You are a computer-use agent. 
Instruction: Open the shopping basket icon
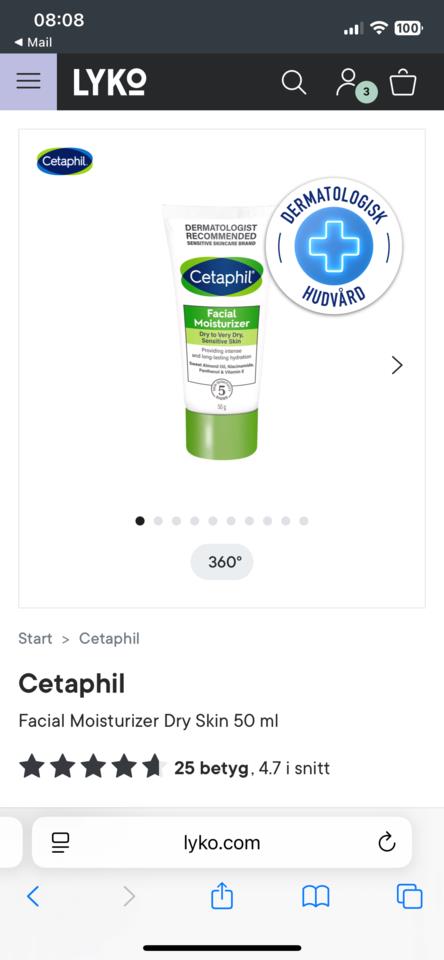[x=403, y=82]
